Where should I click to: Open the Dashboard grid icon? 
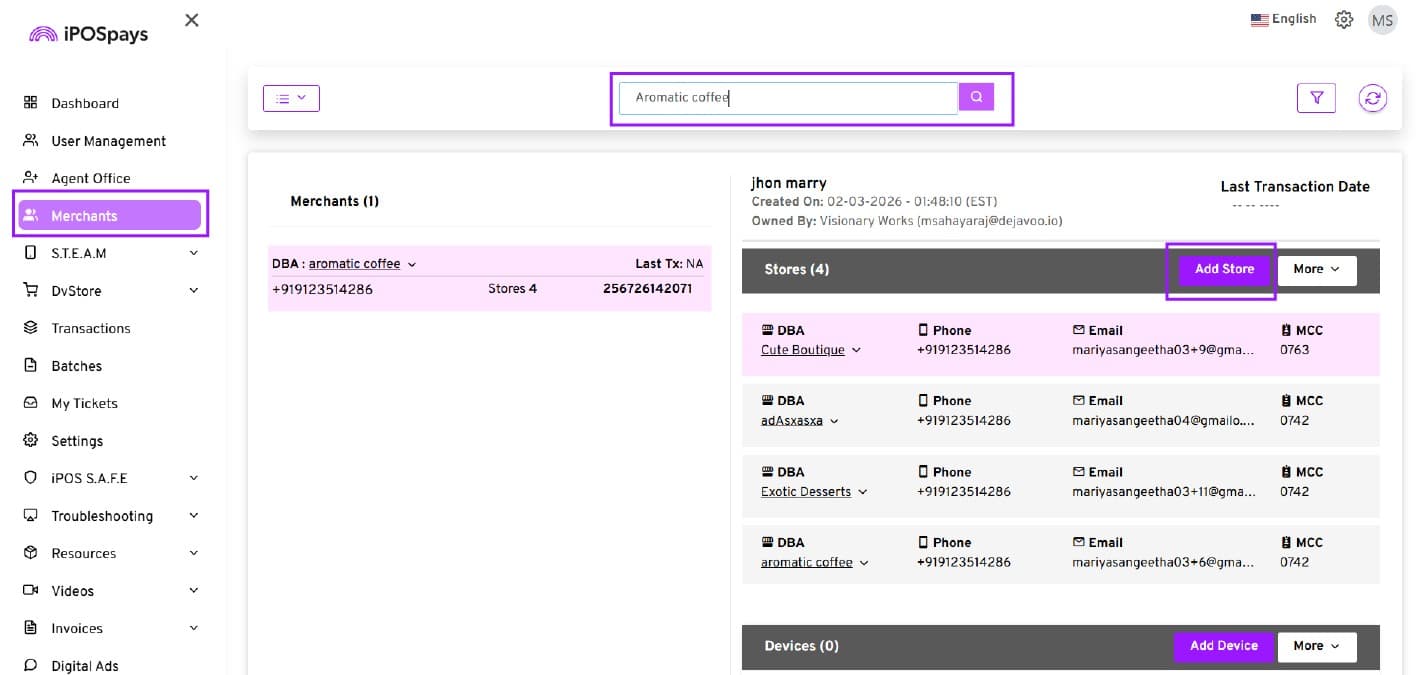pyautogui.click(x=31, y=103)
